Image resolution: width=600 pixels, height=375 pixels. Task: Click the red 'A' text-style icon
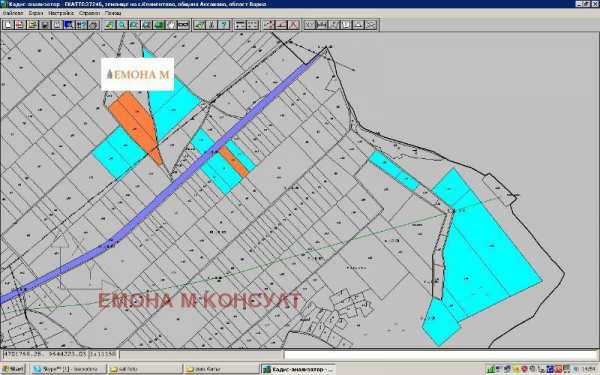click(x=293, y=25)
